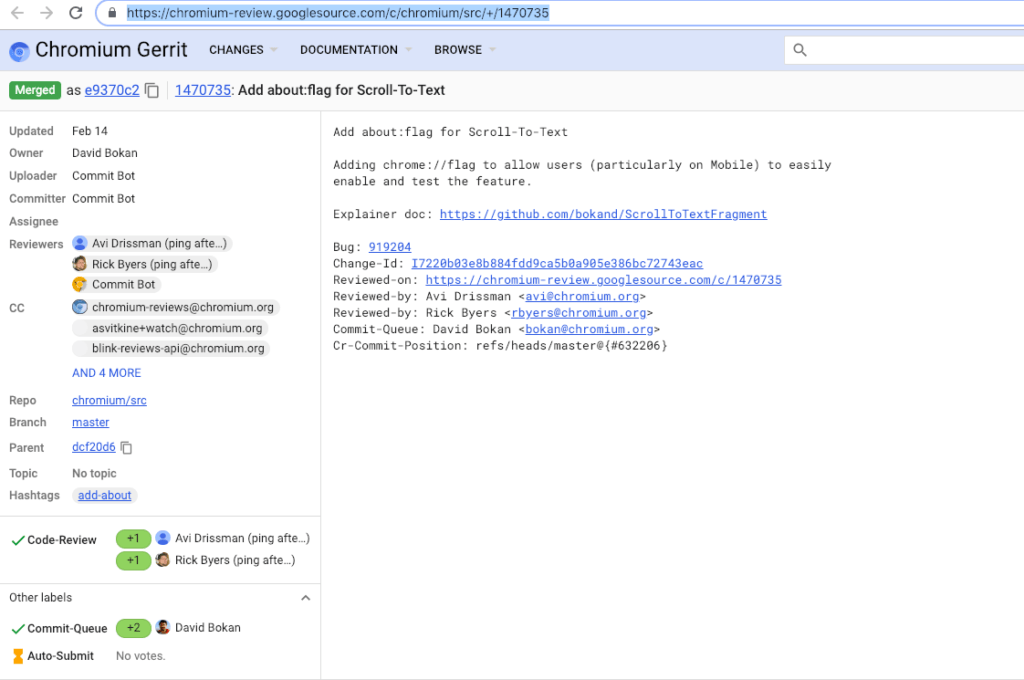Viewport: 1024px width, 680px height.
Task: Open the Change-Id link
Action: 557,263
